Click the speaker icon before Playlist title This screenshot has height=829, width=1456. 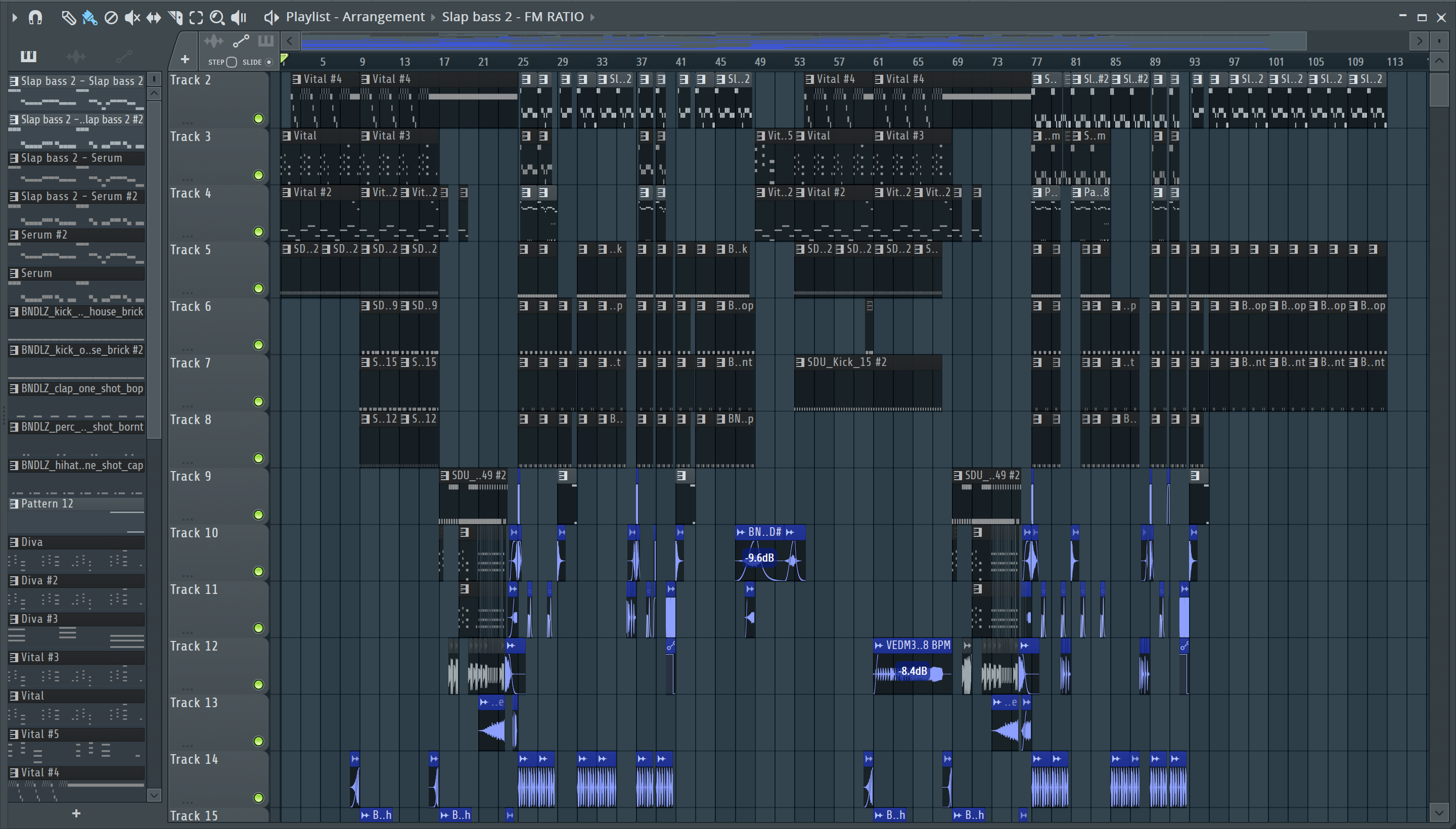coord(271,18)
